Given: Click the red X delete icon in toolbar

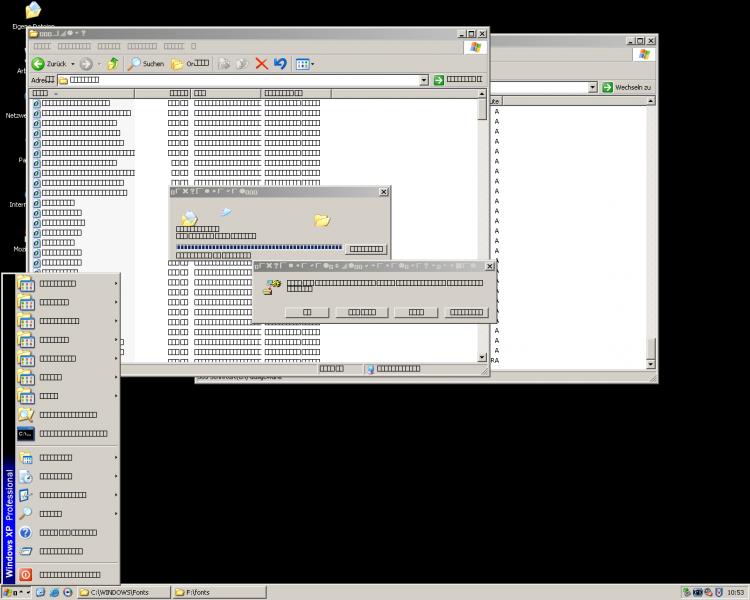Looking at the screenshot, I should tap(261, 64).
